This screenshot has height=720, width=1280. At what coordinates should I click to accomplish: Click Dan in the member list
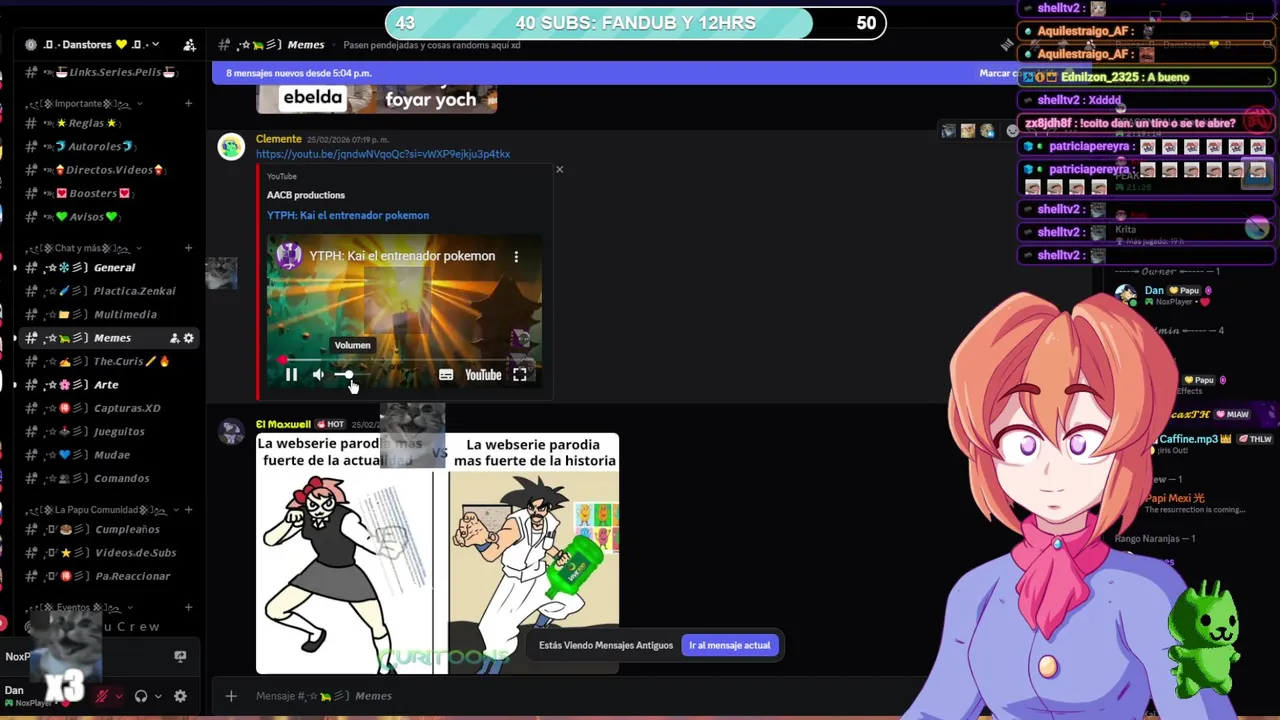point(1154,291)
